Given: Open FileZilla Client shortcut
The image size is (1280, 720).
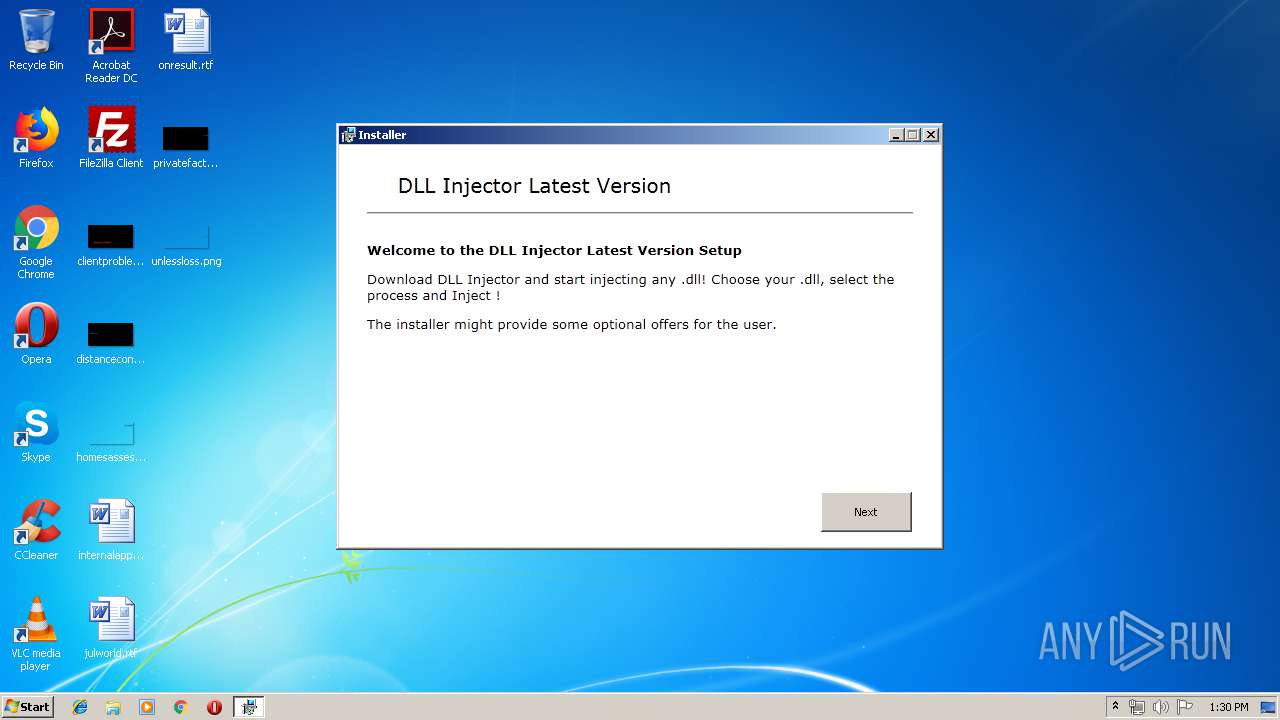Looking at the screenshot, I should point(111,138).
